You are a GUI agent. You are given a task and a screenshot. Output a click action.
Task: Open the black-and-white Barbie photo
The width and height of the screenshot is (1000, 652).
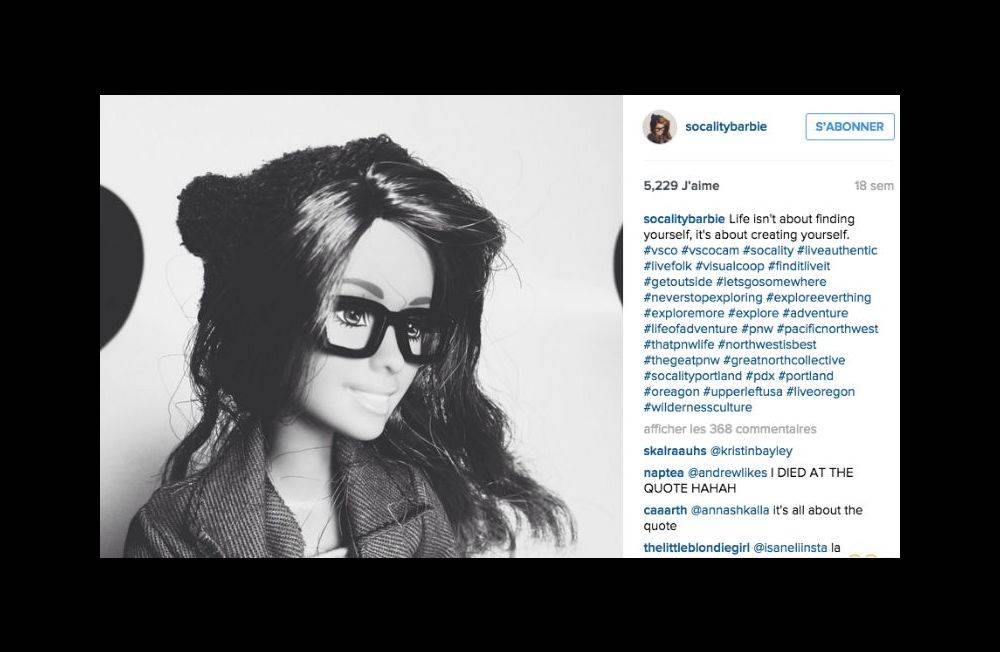coord(361,326)
